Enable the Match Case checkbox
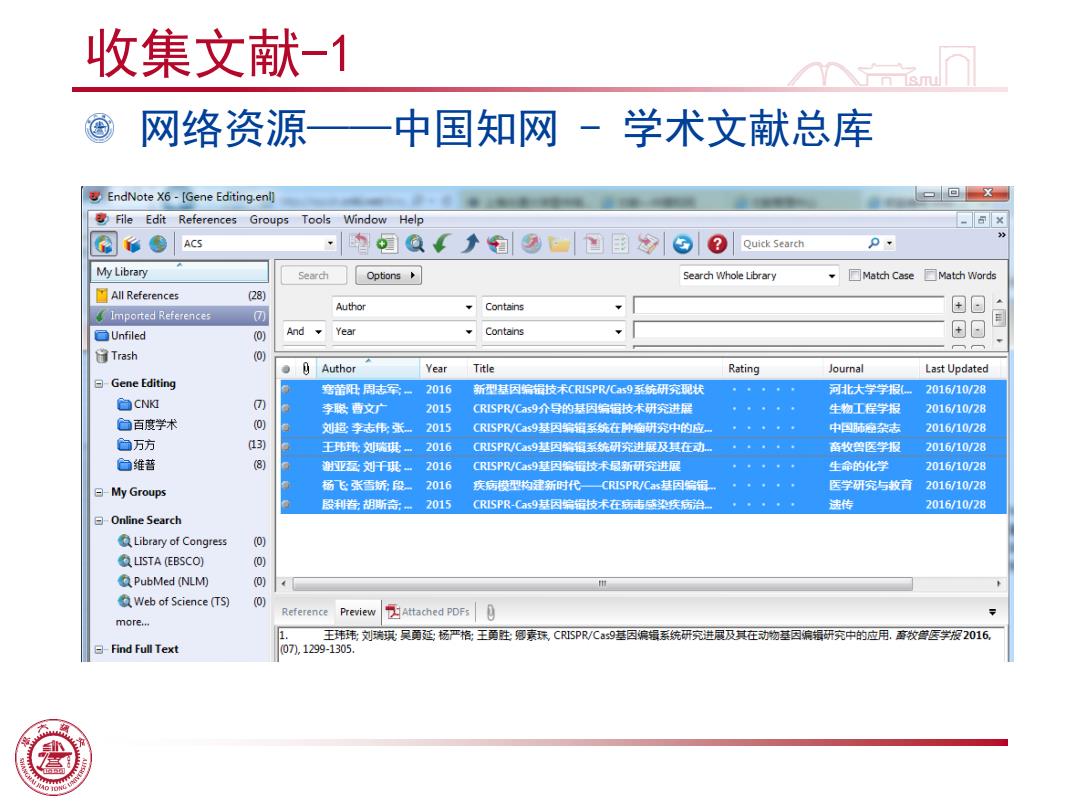1080x810 pixels. [855, 276]
